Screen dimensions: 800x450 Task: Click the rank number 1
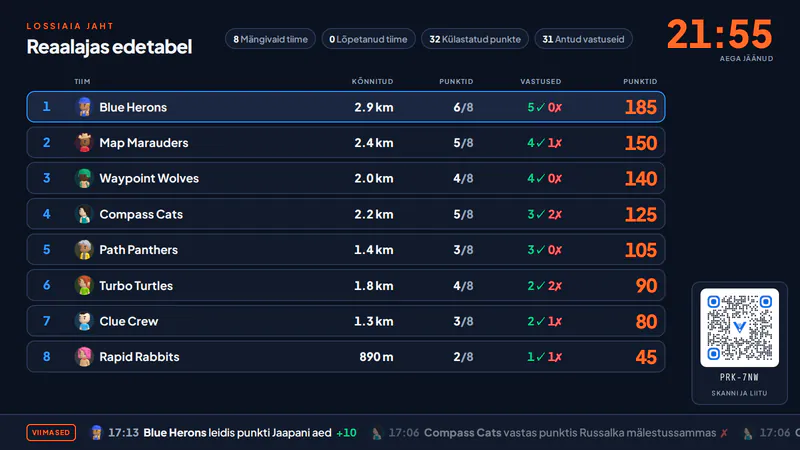[x=46, y=107]
